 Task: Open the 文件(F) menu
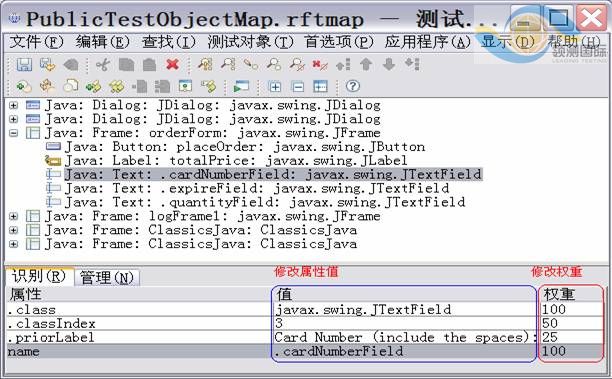tap(36, 41)
